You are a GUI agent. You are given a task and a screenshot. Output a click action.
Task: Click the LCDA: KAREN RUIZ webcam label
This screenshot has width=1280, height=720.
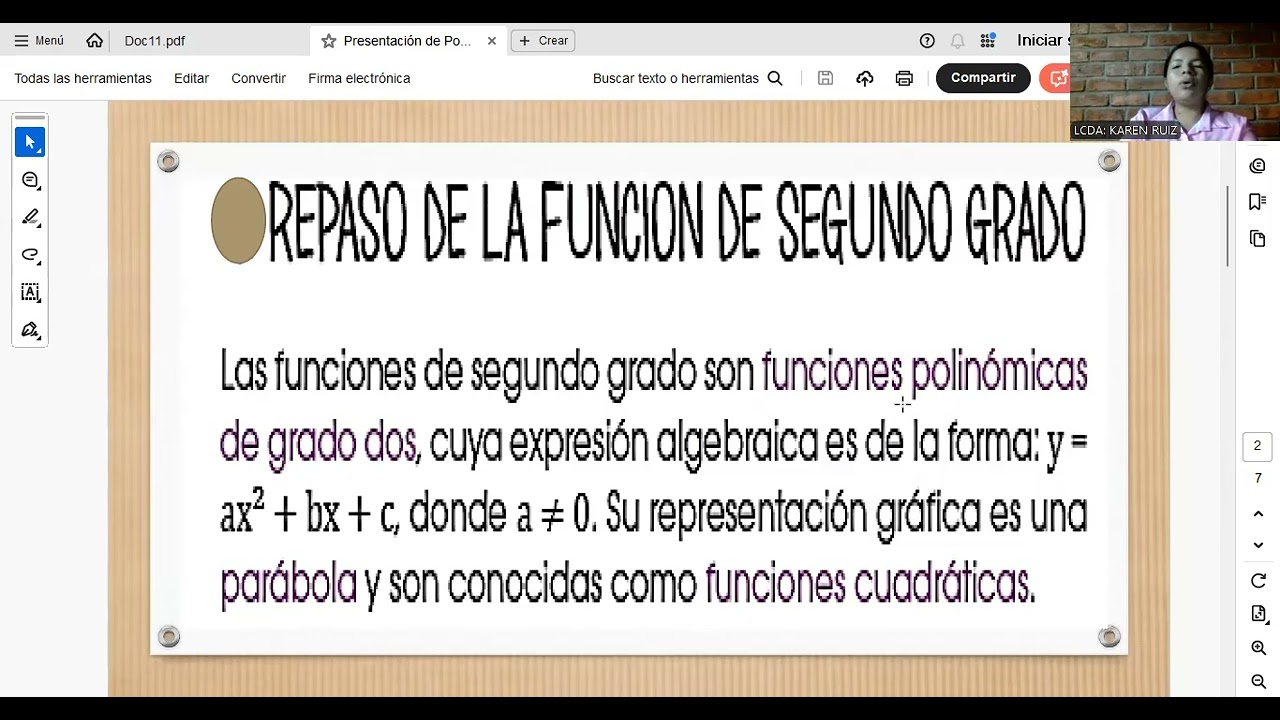click(x=1125, y=131)
